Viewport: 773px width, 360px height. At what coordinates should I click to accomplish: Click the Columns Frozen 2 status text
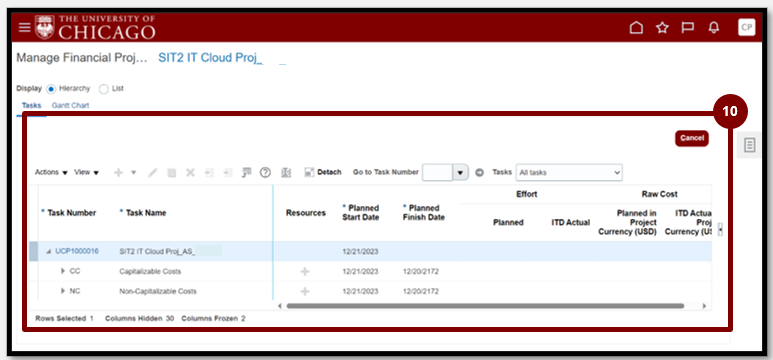click(213, 319)
